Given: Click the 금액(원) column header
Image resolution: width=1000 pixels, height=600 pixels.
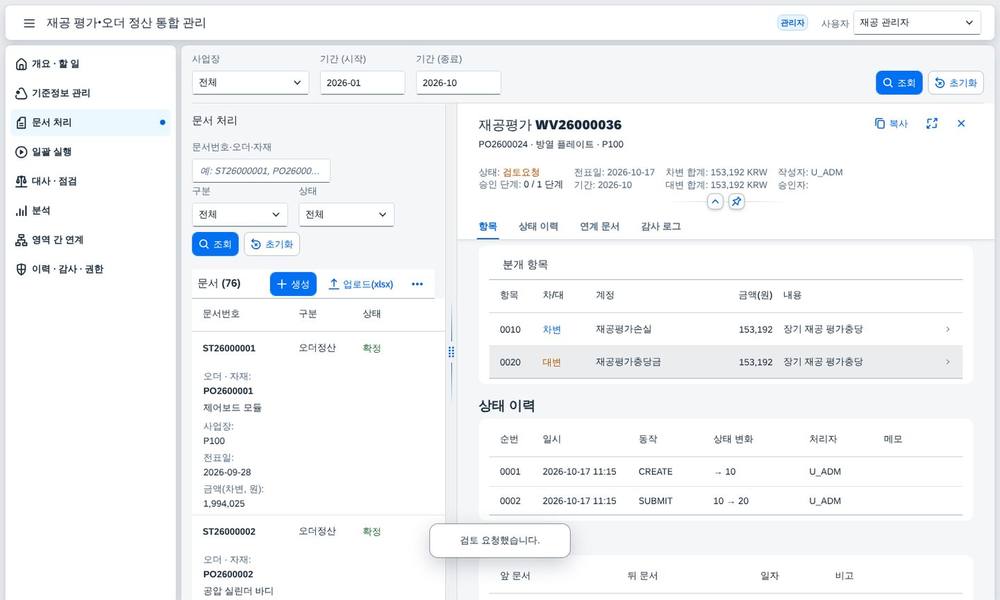Looking at the screenshot, I should [x=755, y=295].
